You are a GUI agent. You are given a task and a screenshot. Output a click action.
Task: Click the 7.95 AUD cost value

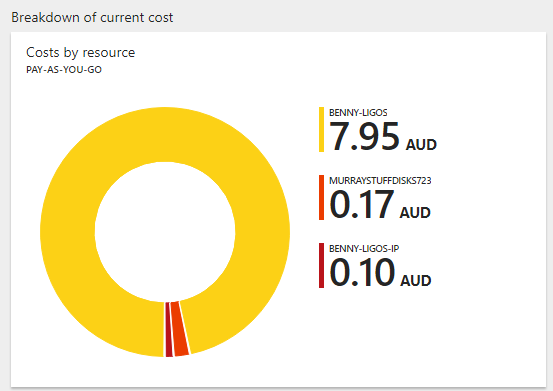(x=383, y=136)
